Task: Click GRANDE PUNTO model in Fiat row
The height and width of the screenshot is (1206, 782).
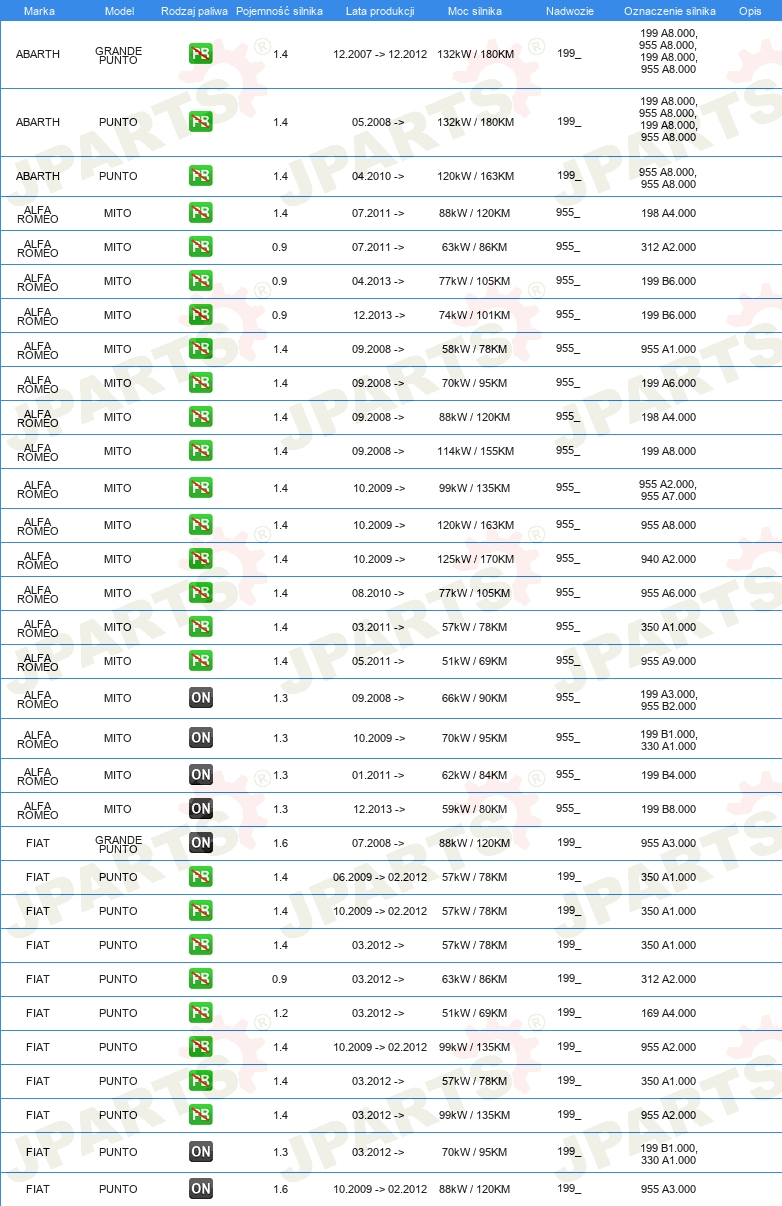Action: pyautogui.click(x=118, y=845)
